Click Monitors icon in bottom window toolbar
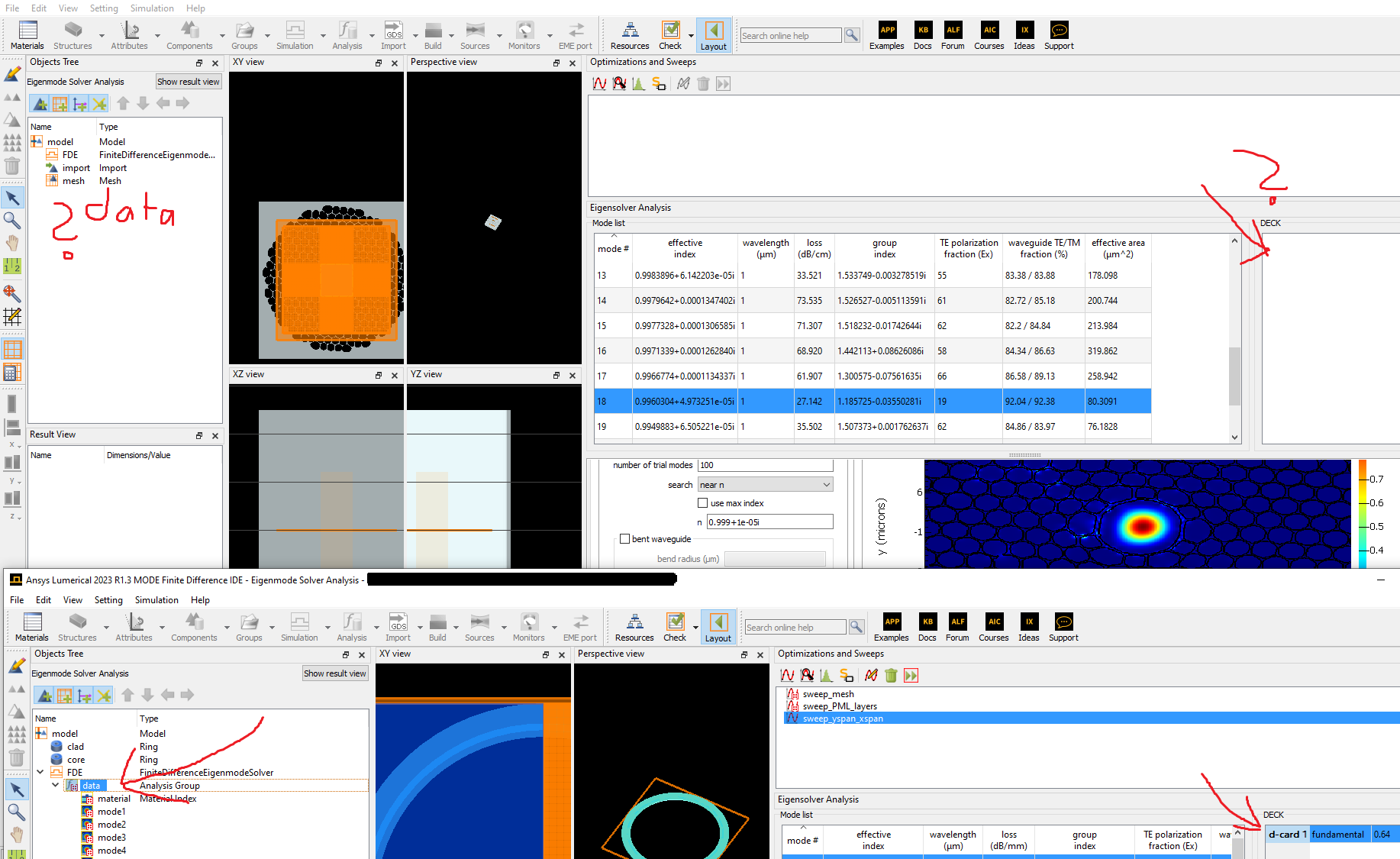 [x=529, y=627]
